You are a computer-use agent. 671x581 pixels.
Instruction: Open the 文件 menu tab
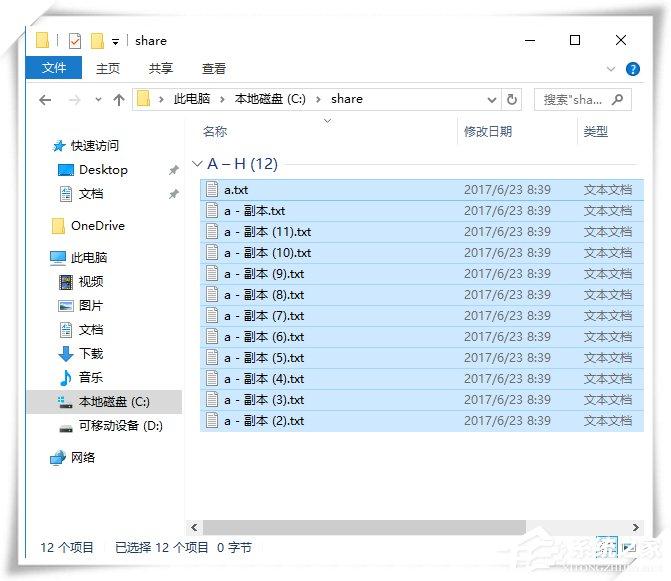(54, 68)
